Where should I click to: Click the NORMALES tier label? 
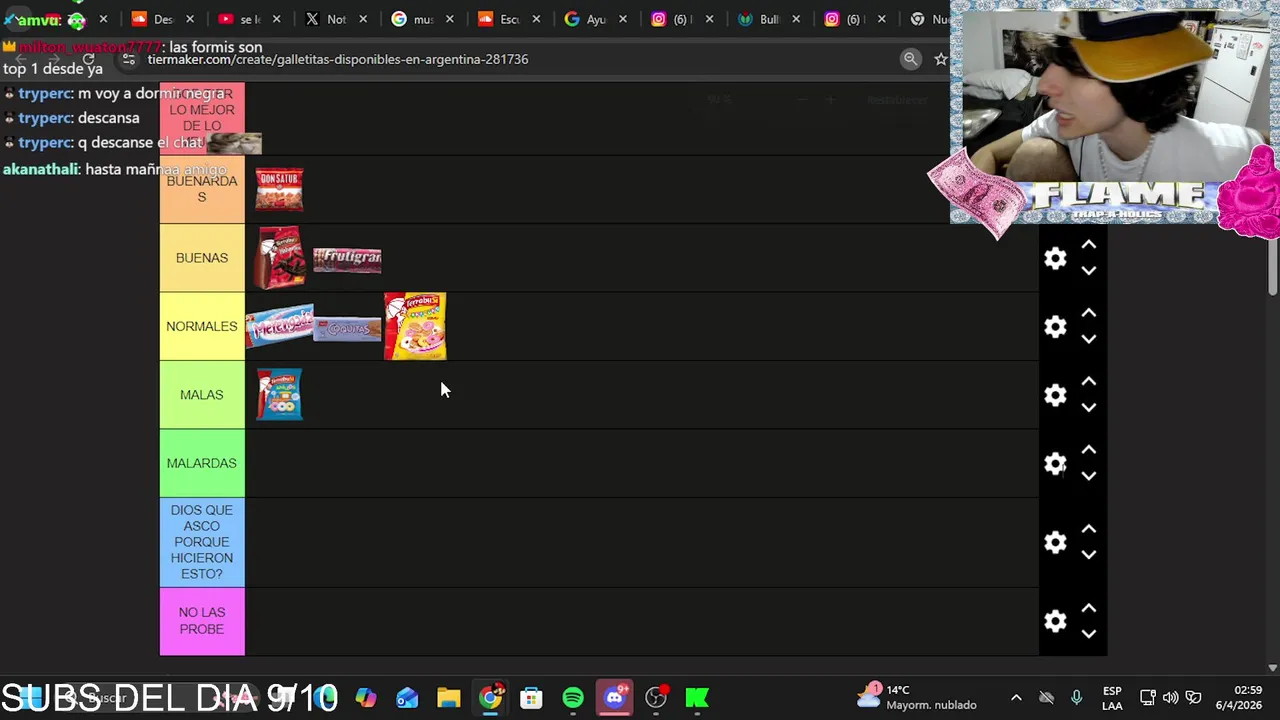pyautogui.click(x=202, y=326)
